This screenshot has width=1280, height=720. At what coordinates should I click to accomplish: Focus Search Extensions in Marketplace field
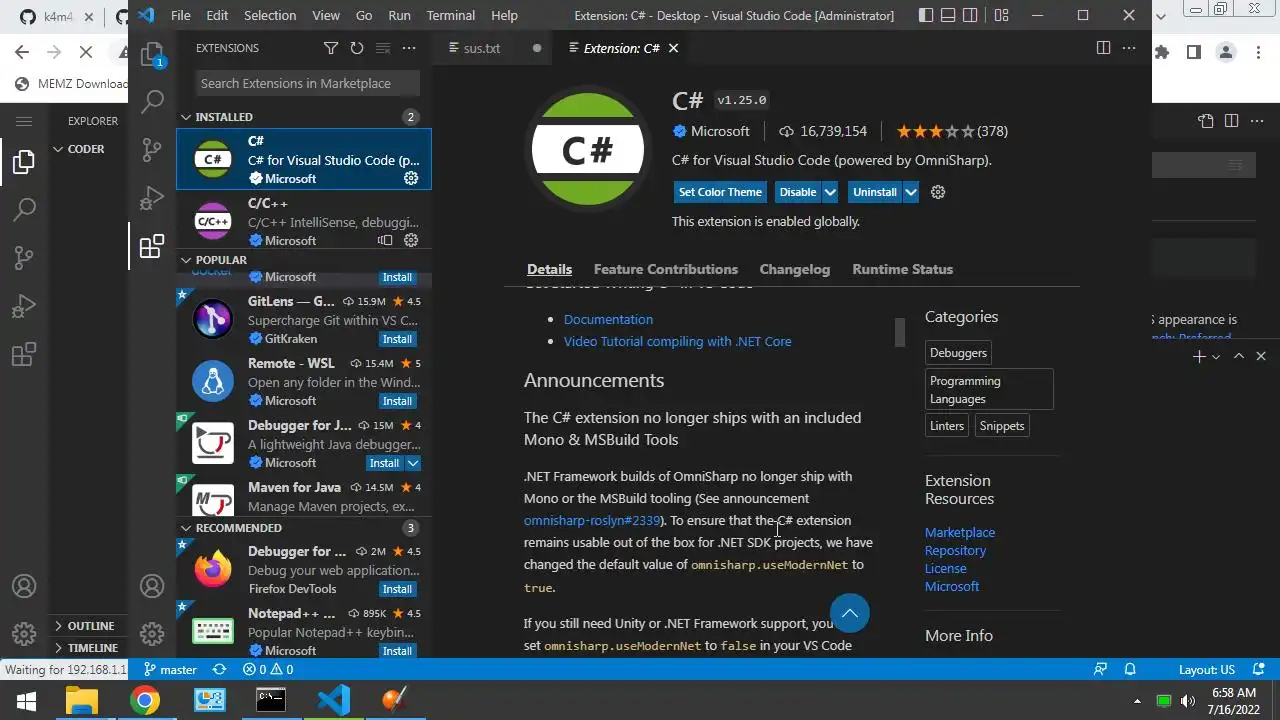click(x=305, y=83)
